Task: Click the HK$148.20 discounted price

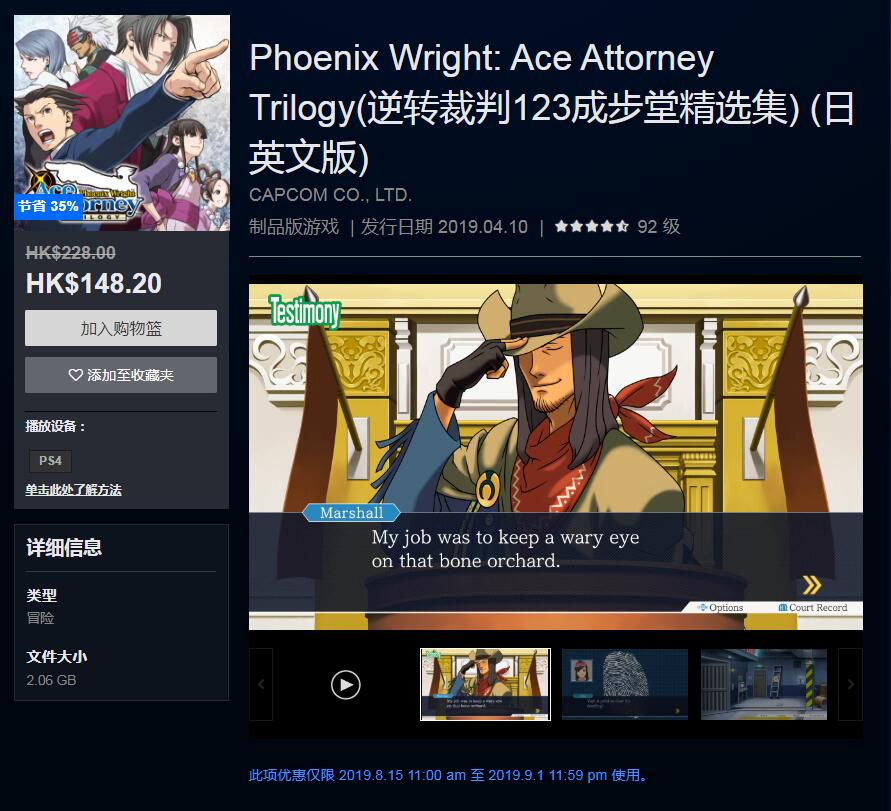Action: point(94,283)
